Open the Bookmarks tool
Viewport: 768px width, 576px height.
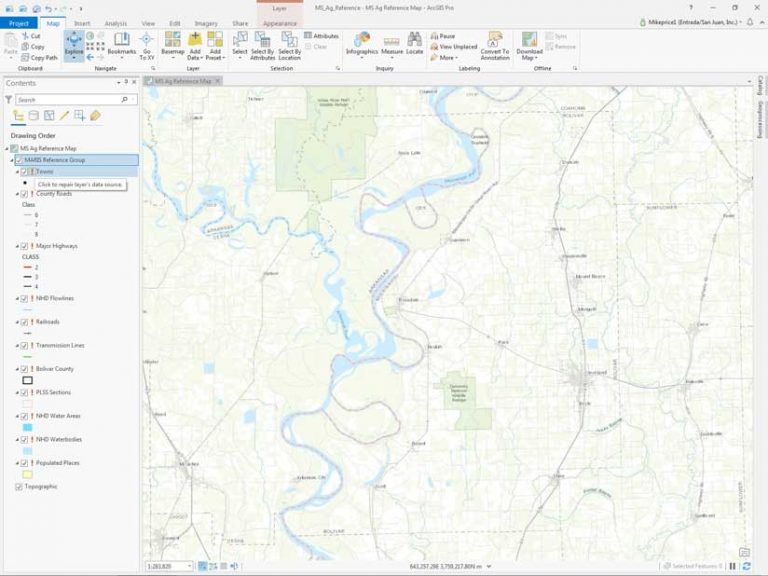click(121, 45)
